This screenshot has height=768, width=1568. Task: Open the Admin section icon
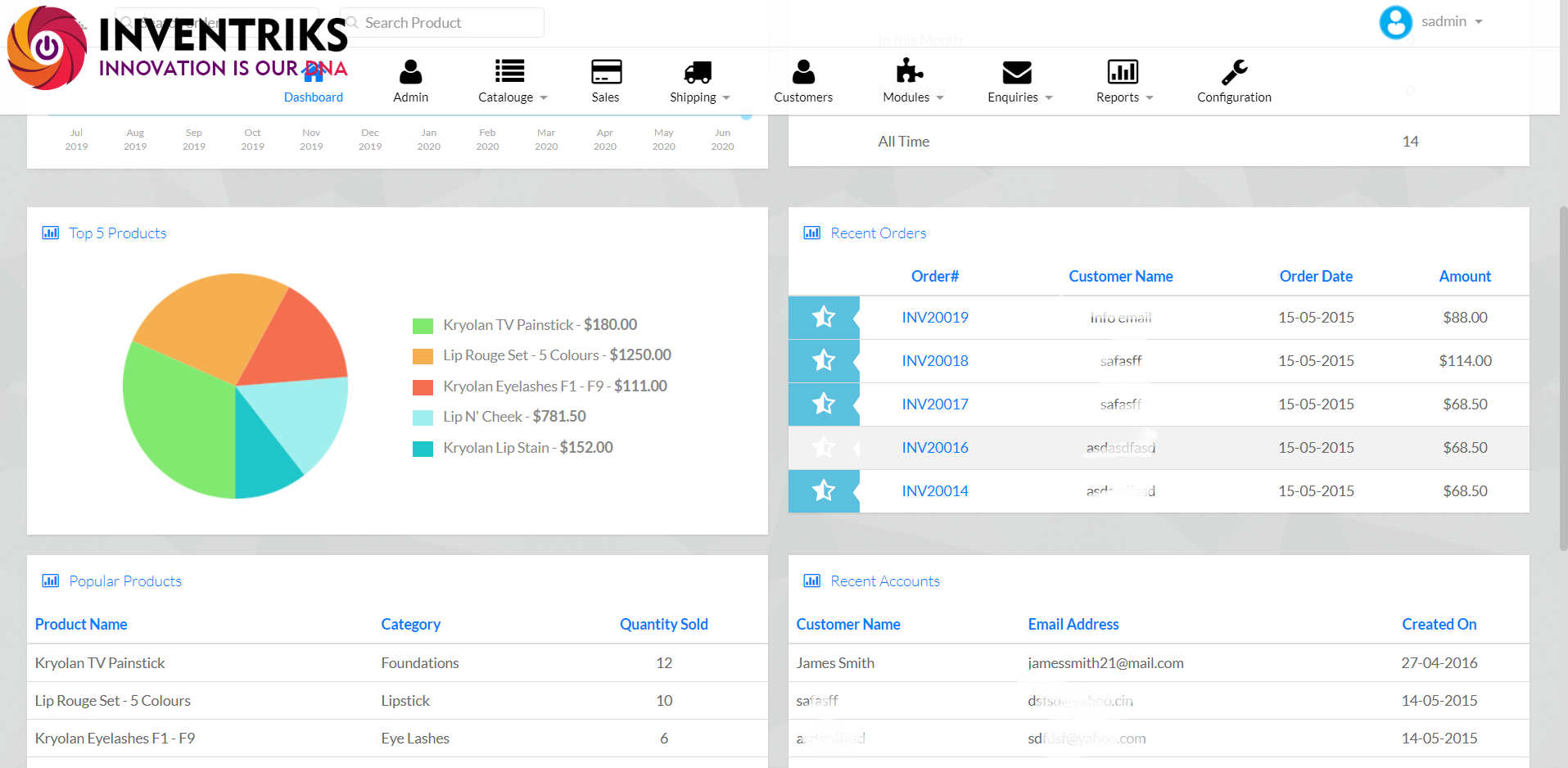point(410,72)
